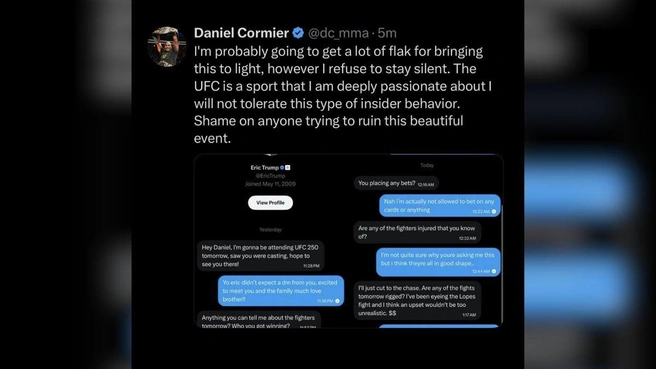The height and width of the screenshot is (369, 656).
Task: Click square affiliate badge beside Eric Trump
Action: tap(287, 167)
